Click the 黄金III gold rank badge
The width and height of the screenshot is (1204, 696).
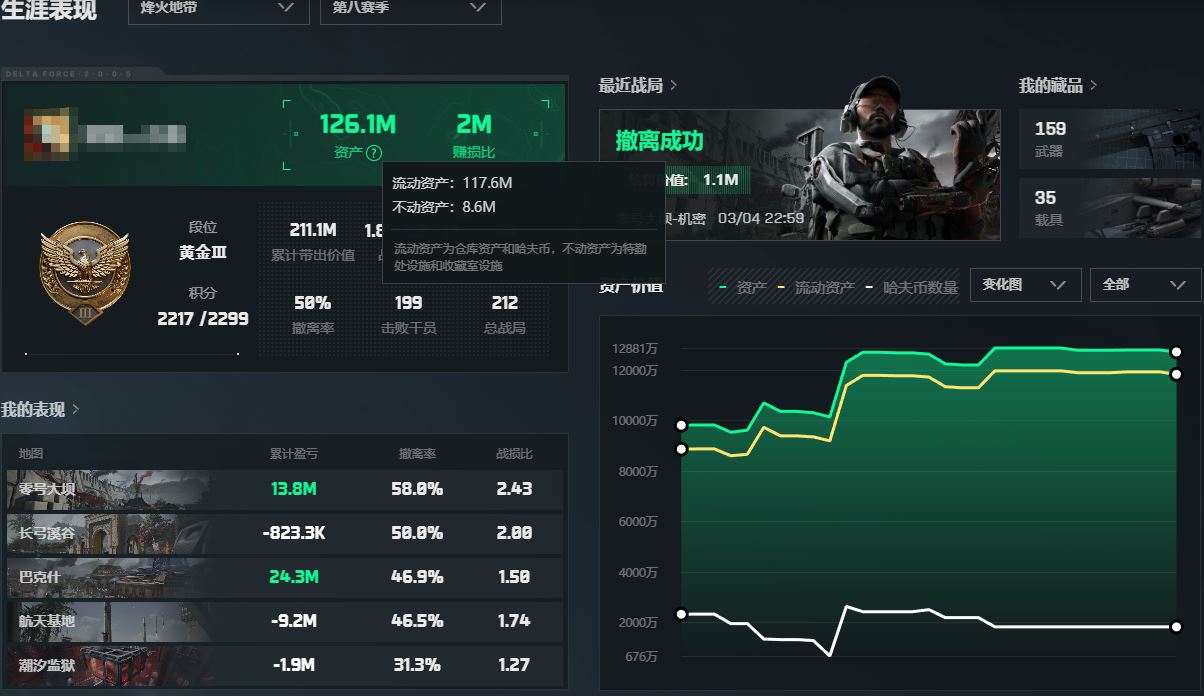[84, 271]
